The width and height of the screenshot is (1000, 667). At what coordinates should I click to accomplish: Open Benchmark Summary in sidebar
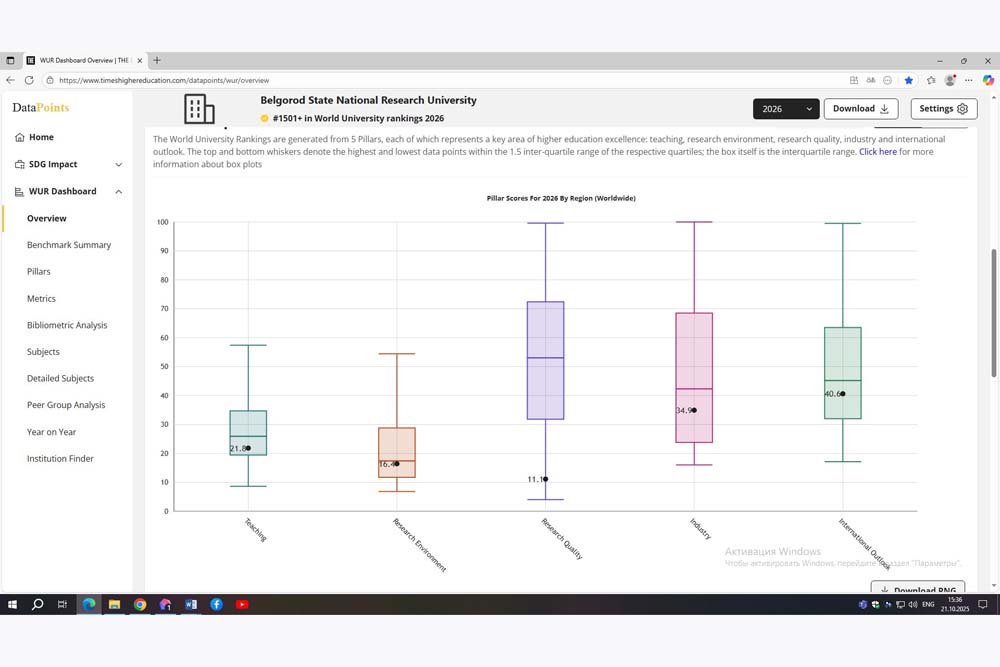click(69, 245)
